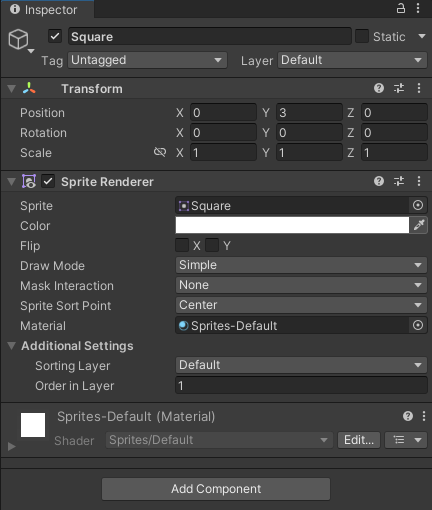Toggle the Inspector lock icon

401,8
